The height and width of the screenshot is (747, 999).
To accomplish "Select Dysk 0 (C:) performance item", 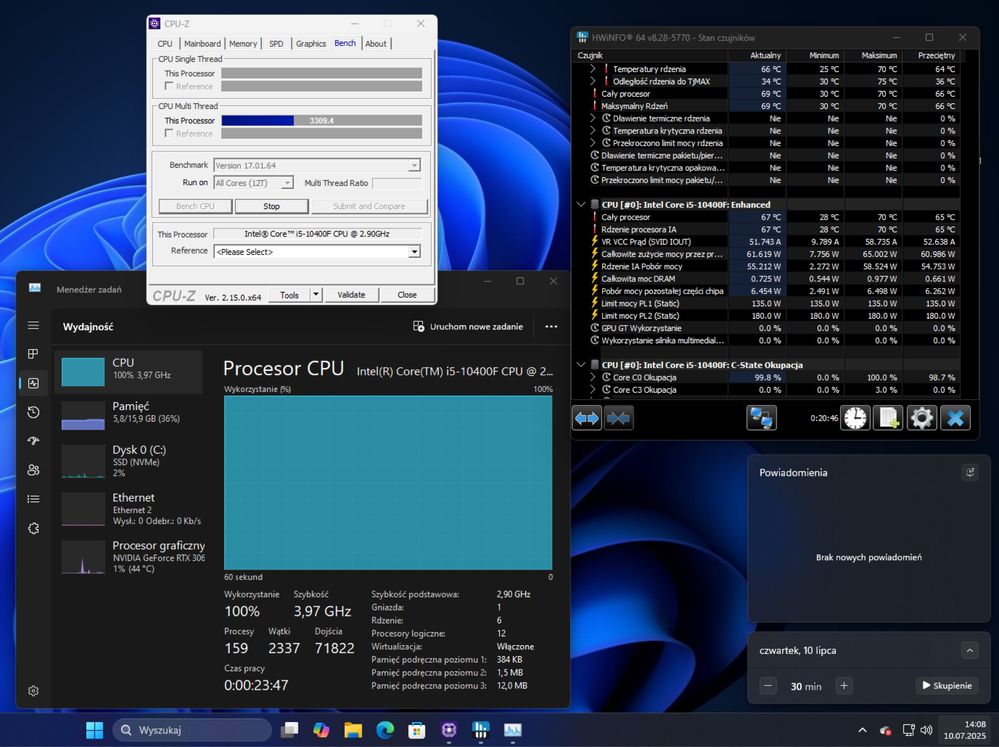I will [129, 461].
